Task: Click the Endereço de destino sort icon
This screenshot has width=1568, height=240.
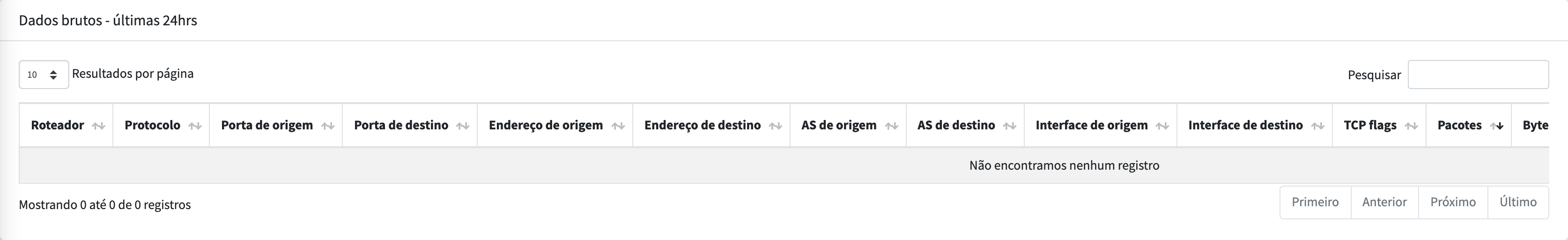Action: [x=776, y=126]
